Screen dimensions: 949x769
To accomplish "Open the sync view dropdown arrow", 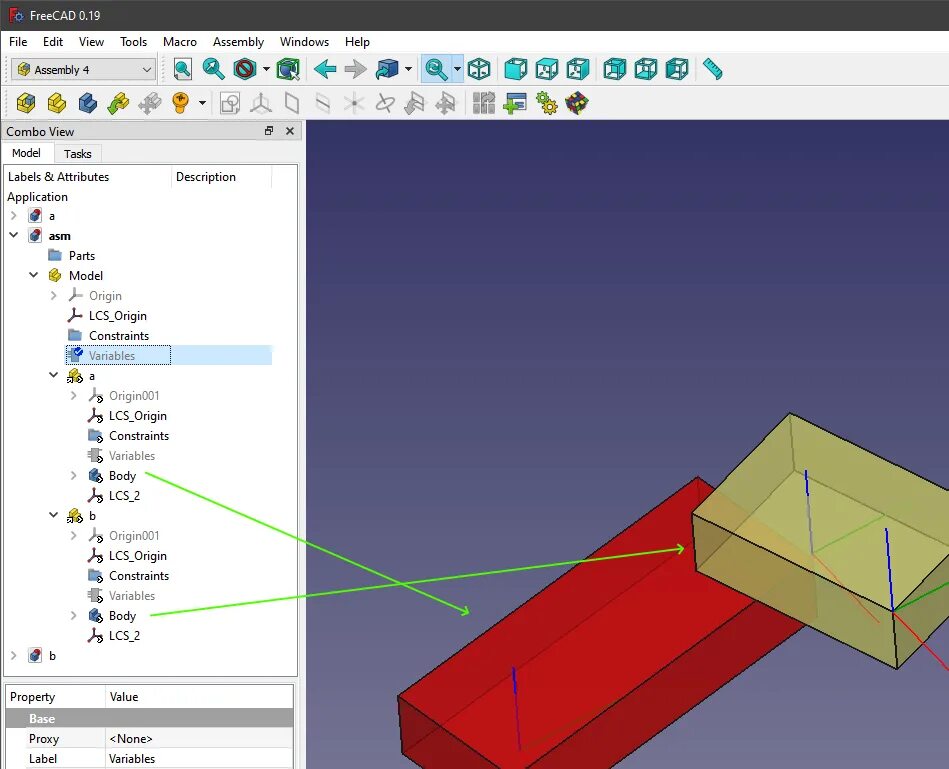I will click(x=457, y=69).
